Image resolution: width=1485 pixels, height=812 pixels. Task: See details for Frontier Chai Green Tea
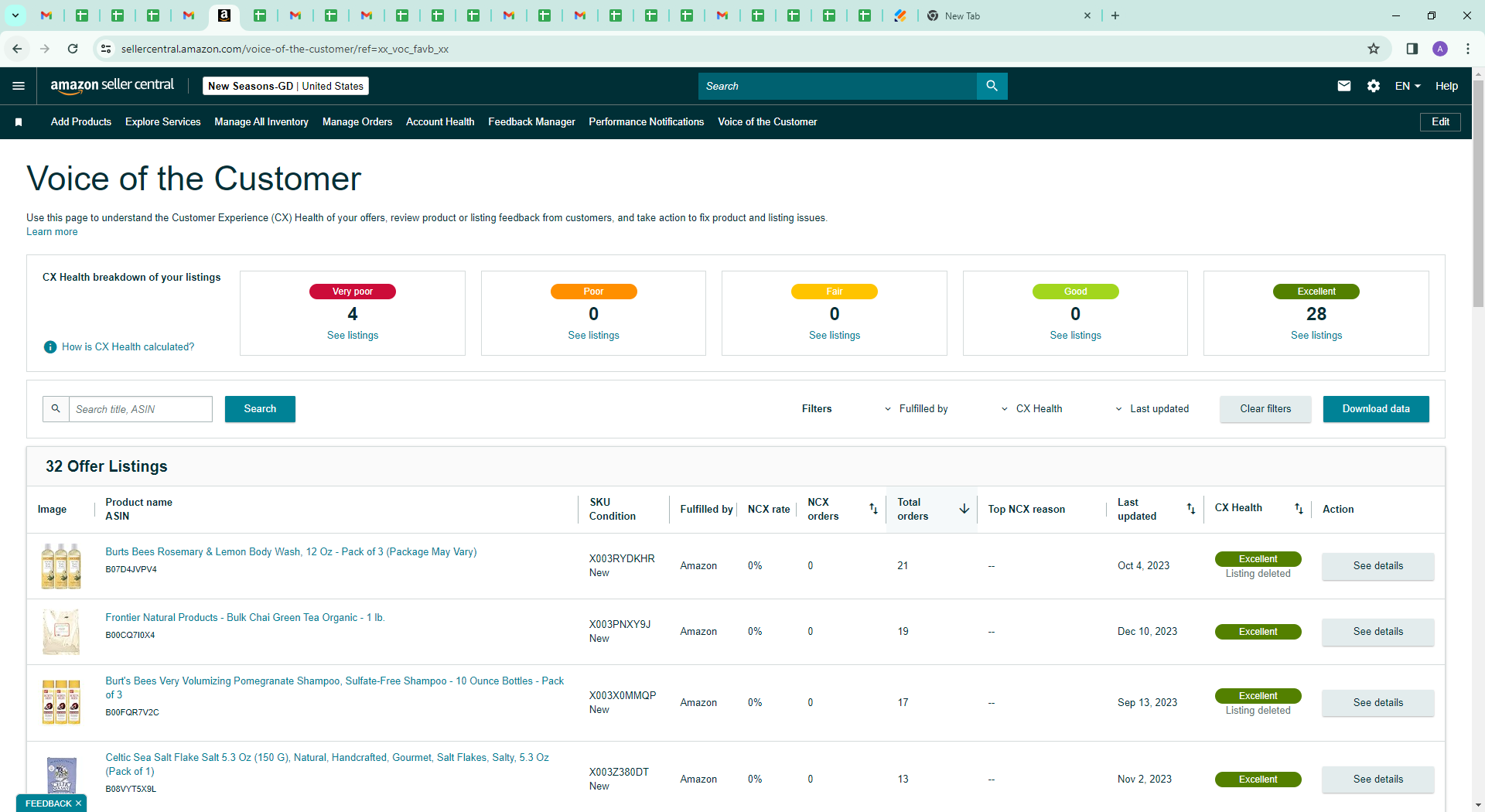1377,632
